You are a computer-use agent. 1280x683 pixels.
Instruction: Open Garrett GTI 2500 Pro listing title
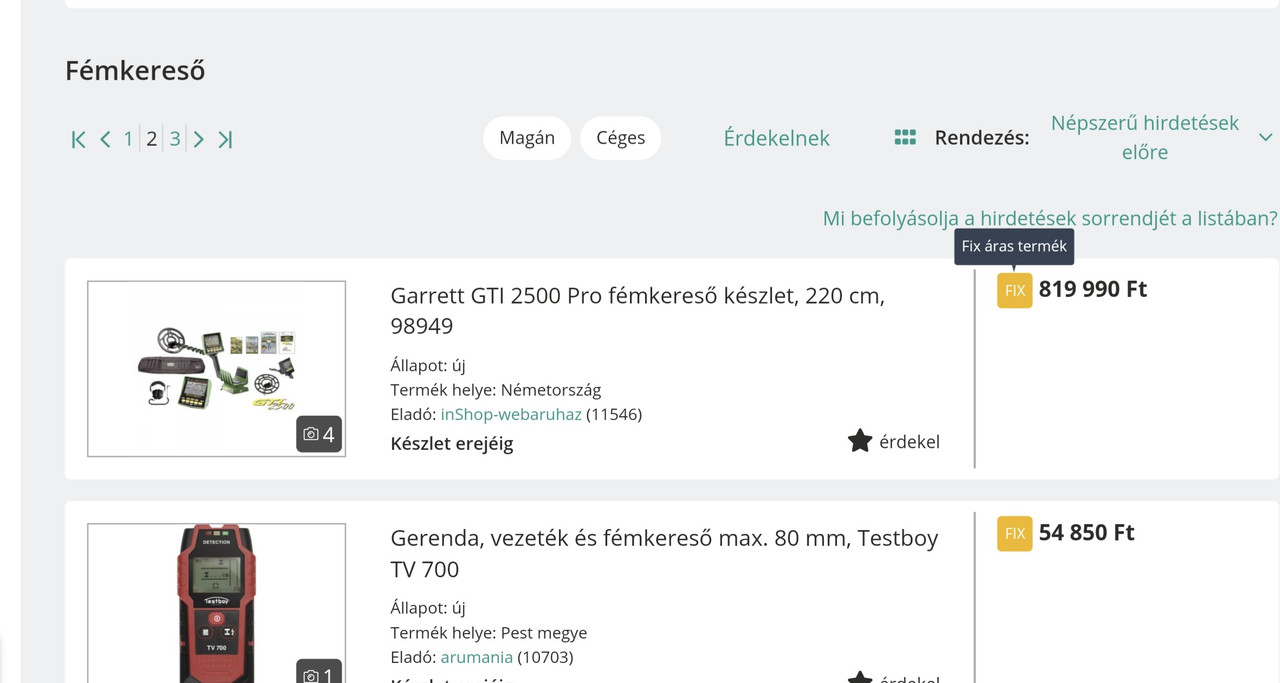(638, 310)
